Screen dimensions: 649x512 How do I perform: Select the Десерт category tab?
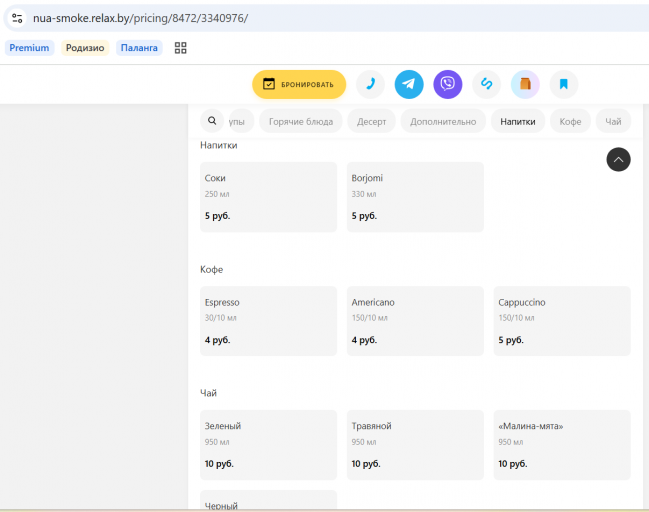tap(371, 122)
